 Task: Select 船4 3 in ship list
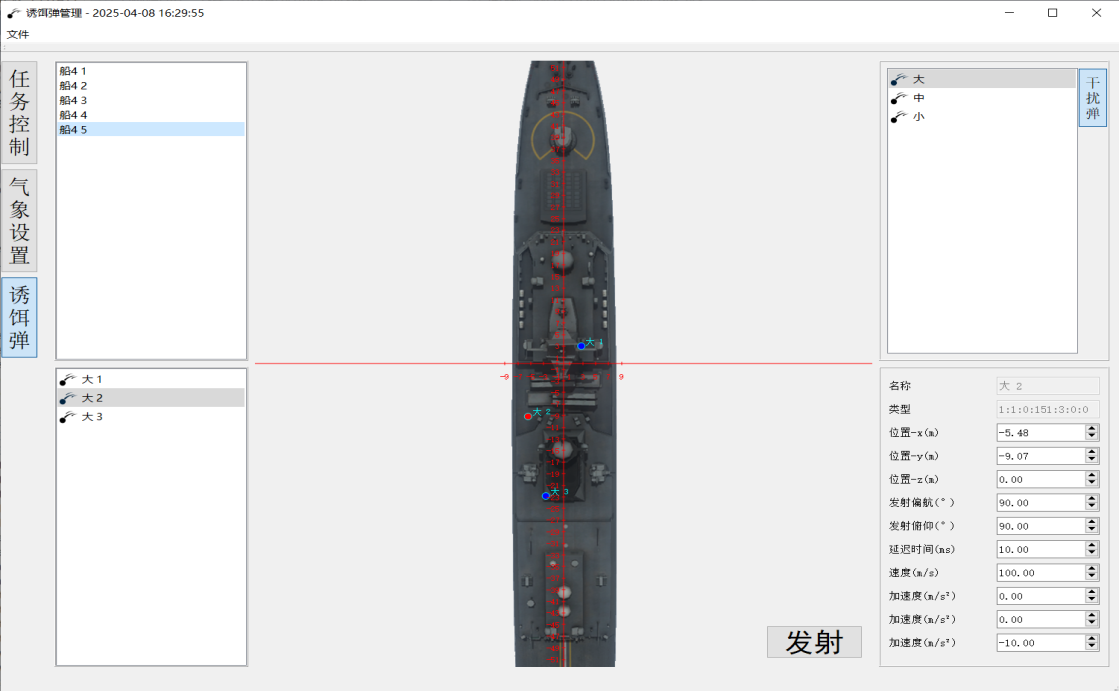click(73, 100)
